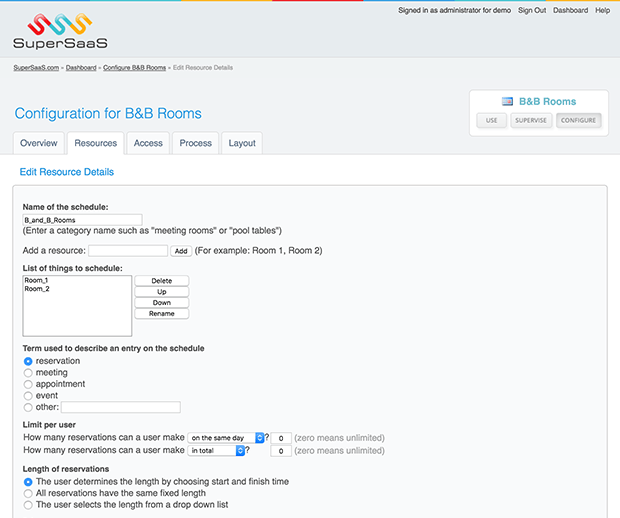Move resource with the Down button
This screenshot has width=620, height=518.
pyautogui.click(x=162, y=303)
